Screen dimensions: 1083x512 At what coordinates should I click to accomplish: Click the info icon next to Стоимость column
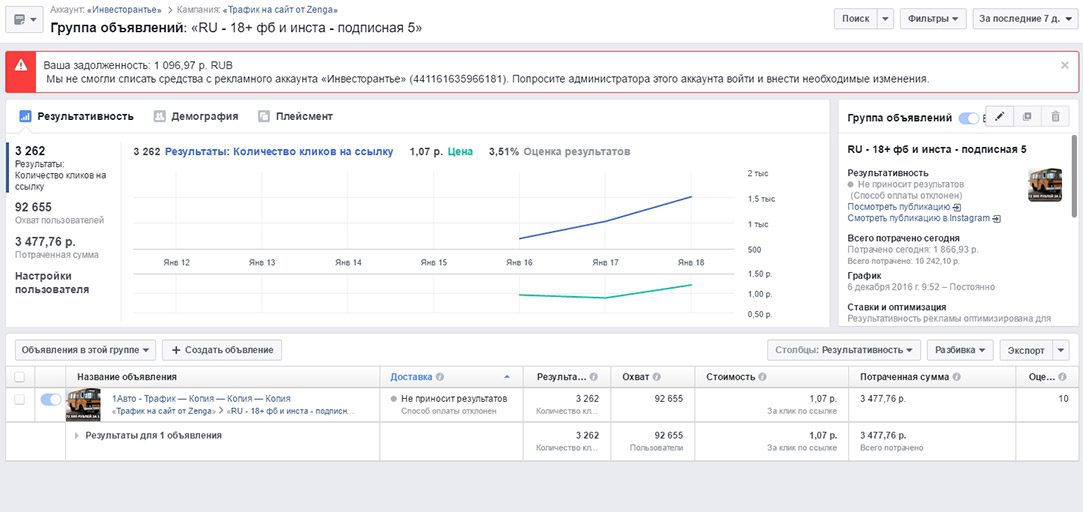762,377
